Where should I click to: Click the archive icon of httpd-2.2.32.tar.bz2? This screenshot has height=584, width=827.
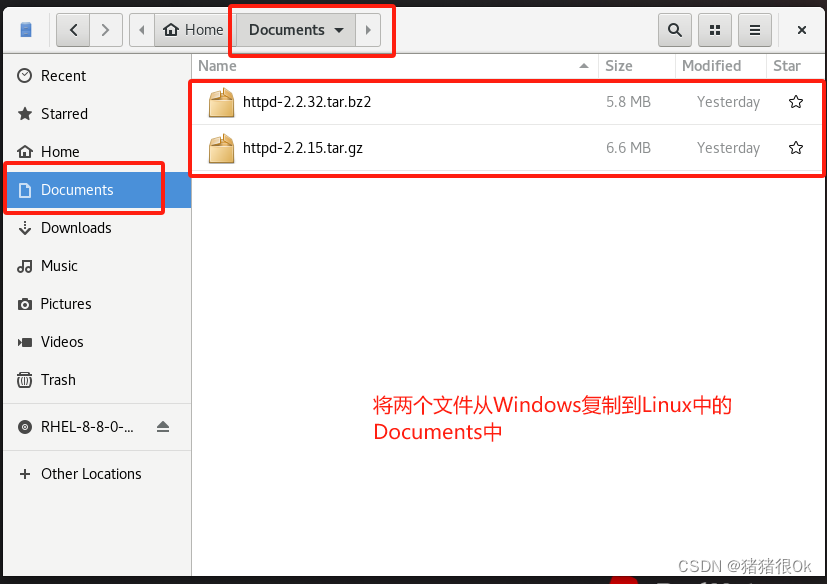coord(222,102)
